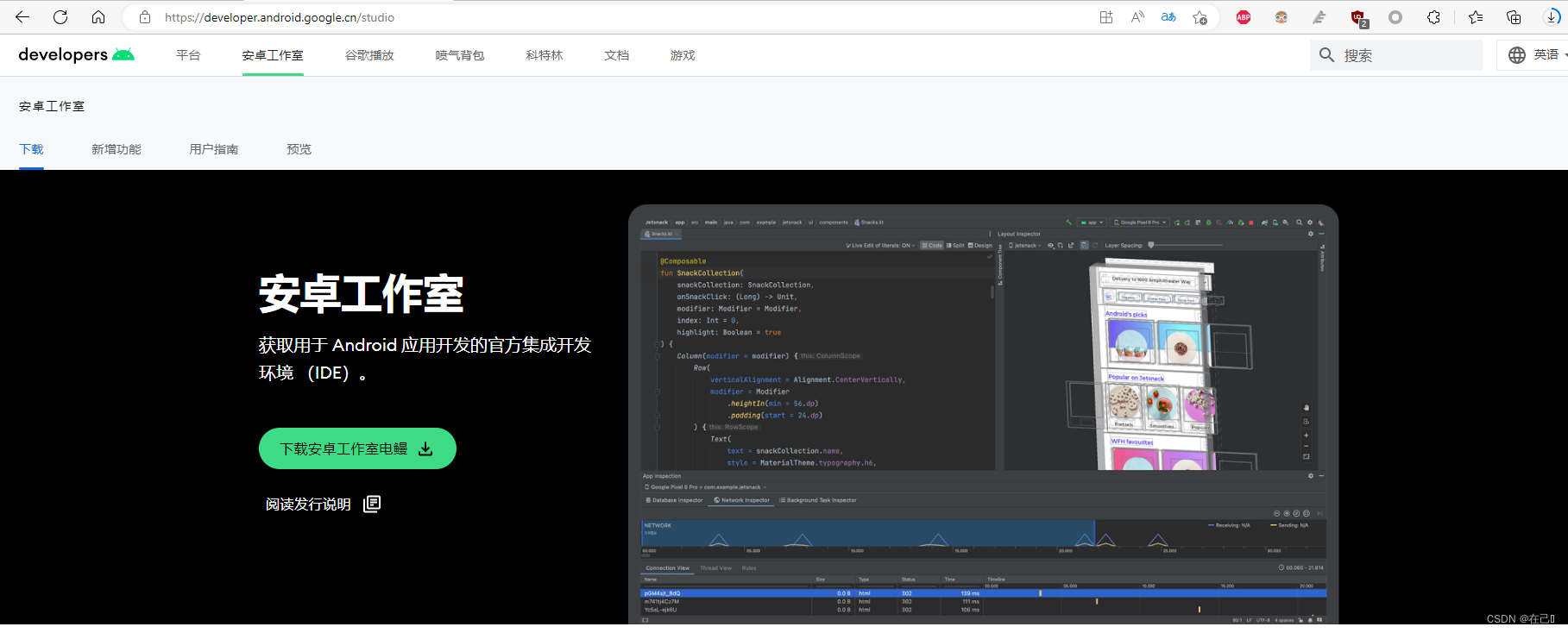This screenshot has height=633, width=1568.
Task: Open the Adblock Plus extension
Action: 1244,17
